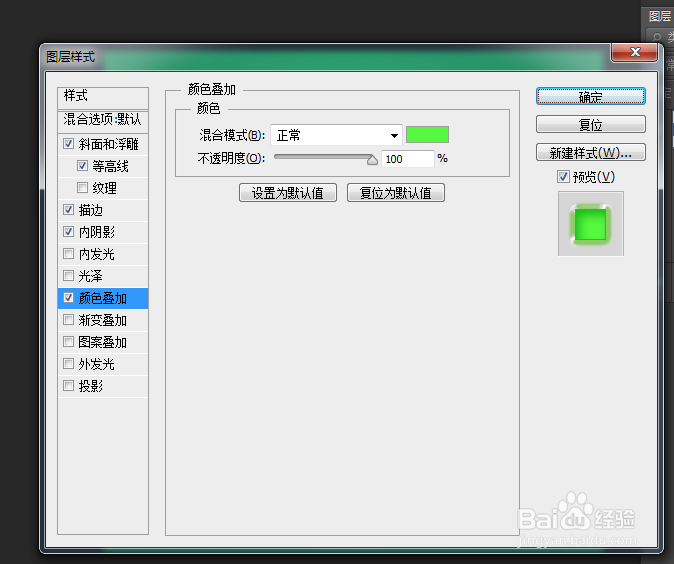Open the 图案叠加 settings row

[103, 342]
